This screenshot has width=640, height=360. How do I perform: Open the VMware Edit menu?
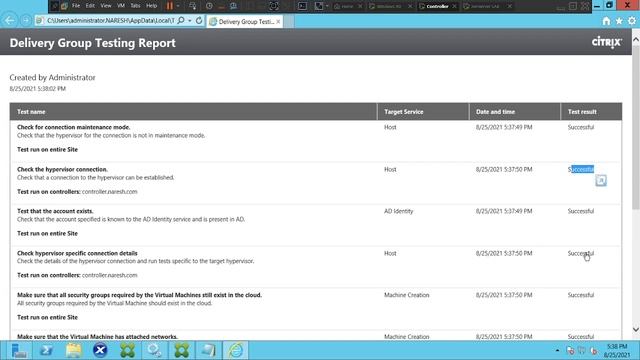tap(90, 6)
